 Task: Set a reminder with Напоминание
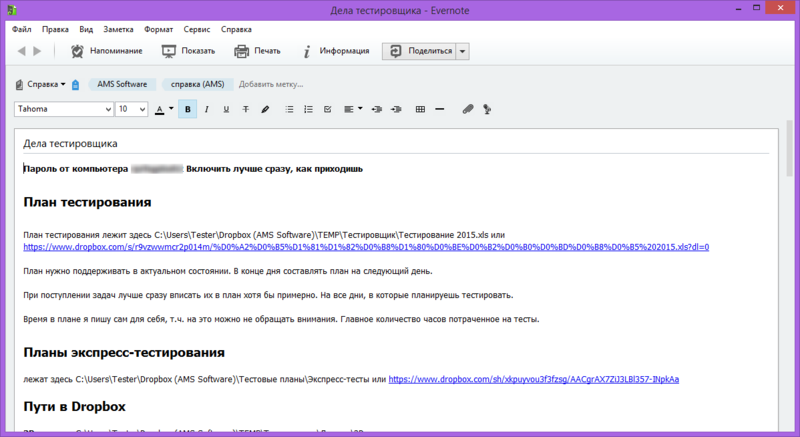(107, 51)
